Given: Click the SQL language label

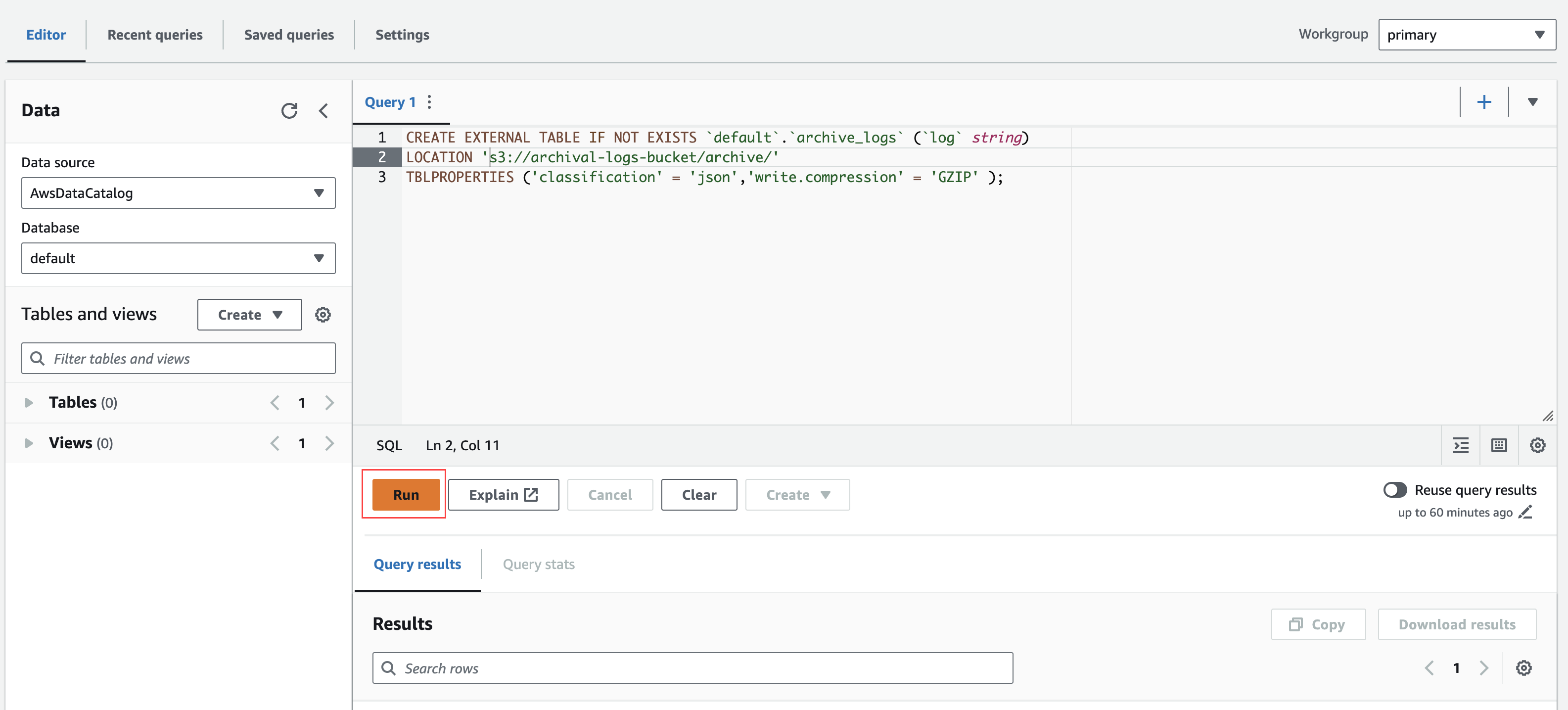Looking at the screenshot, I should tap(389, 446).
